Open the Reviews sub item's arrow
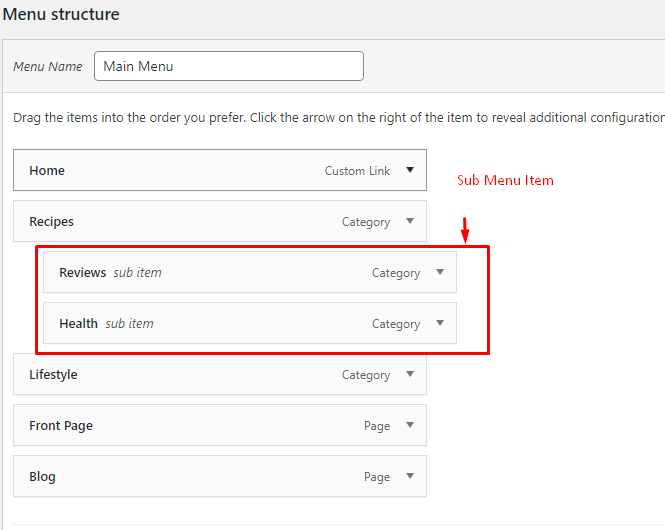Image resolution: width=665 pixels, height=530 pixels. pyautogui.click(x=440, y=272)
